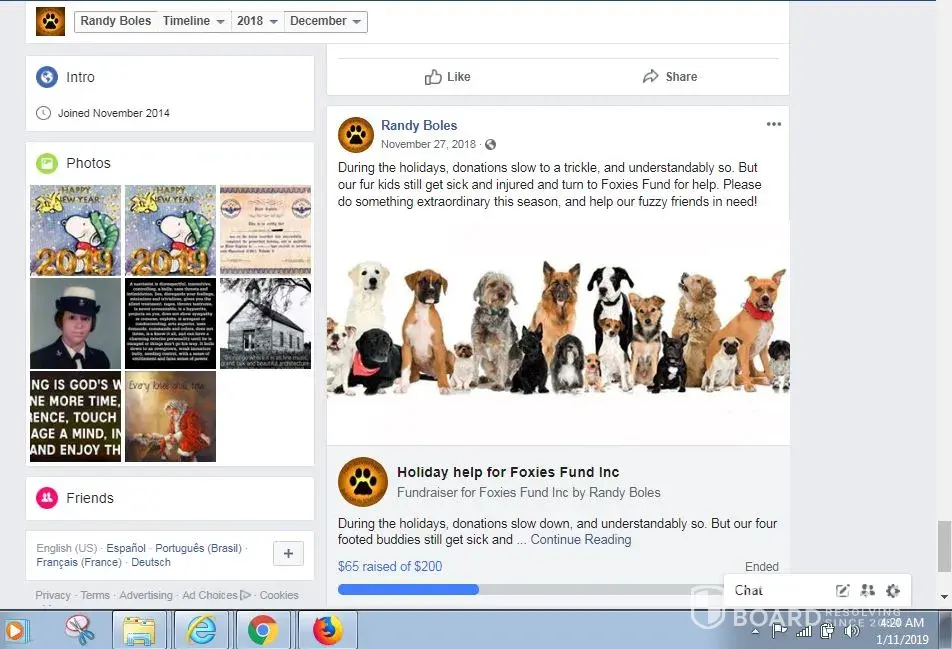Screen dimensions: 952x649
Task: Click the Continue Reading link
Action: pos(581,540)
